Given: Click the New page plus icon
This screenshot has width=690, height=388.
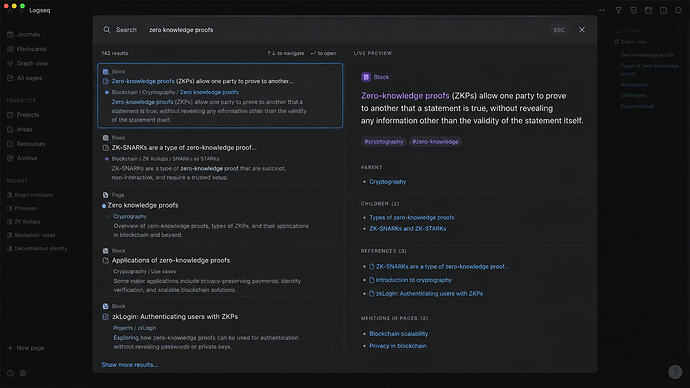Looking at the screenshot, I should 10,348.
